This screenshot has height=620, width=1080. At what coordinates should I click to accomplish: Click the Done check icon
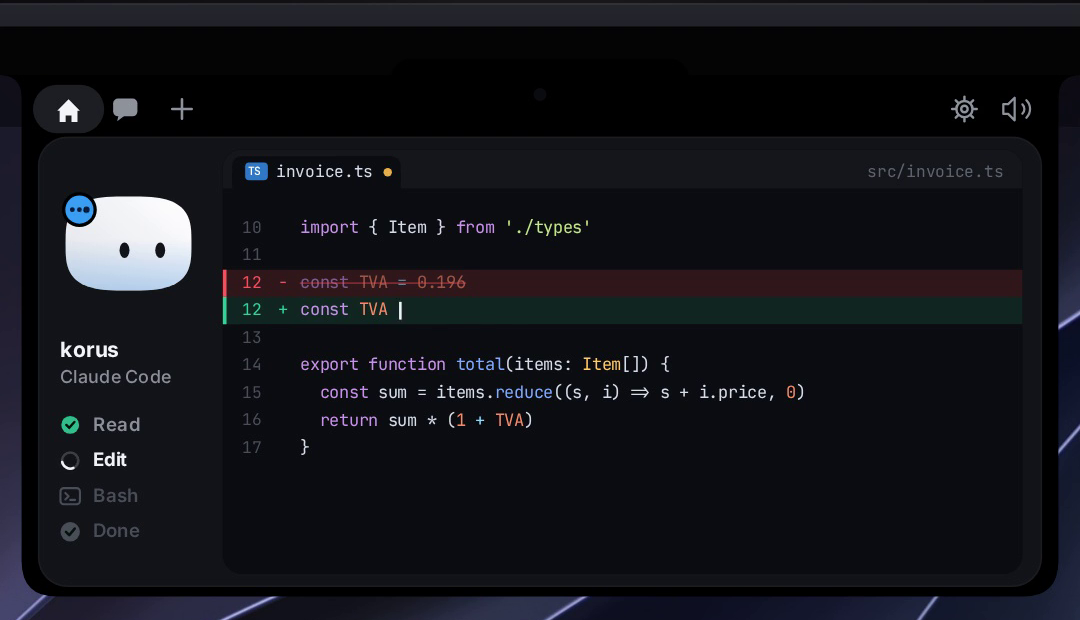click(x=70, y=531)
